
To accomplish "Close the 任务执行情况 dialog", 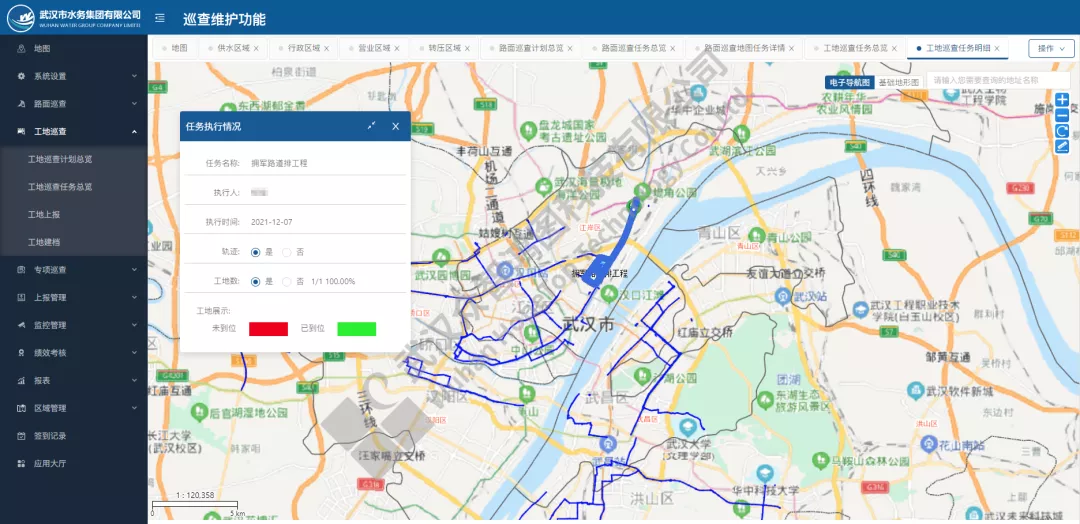I will 395,126.
